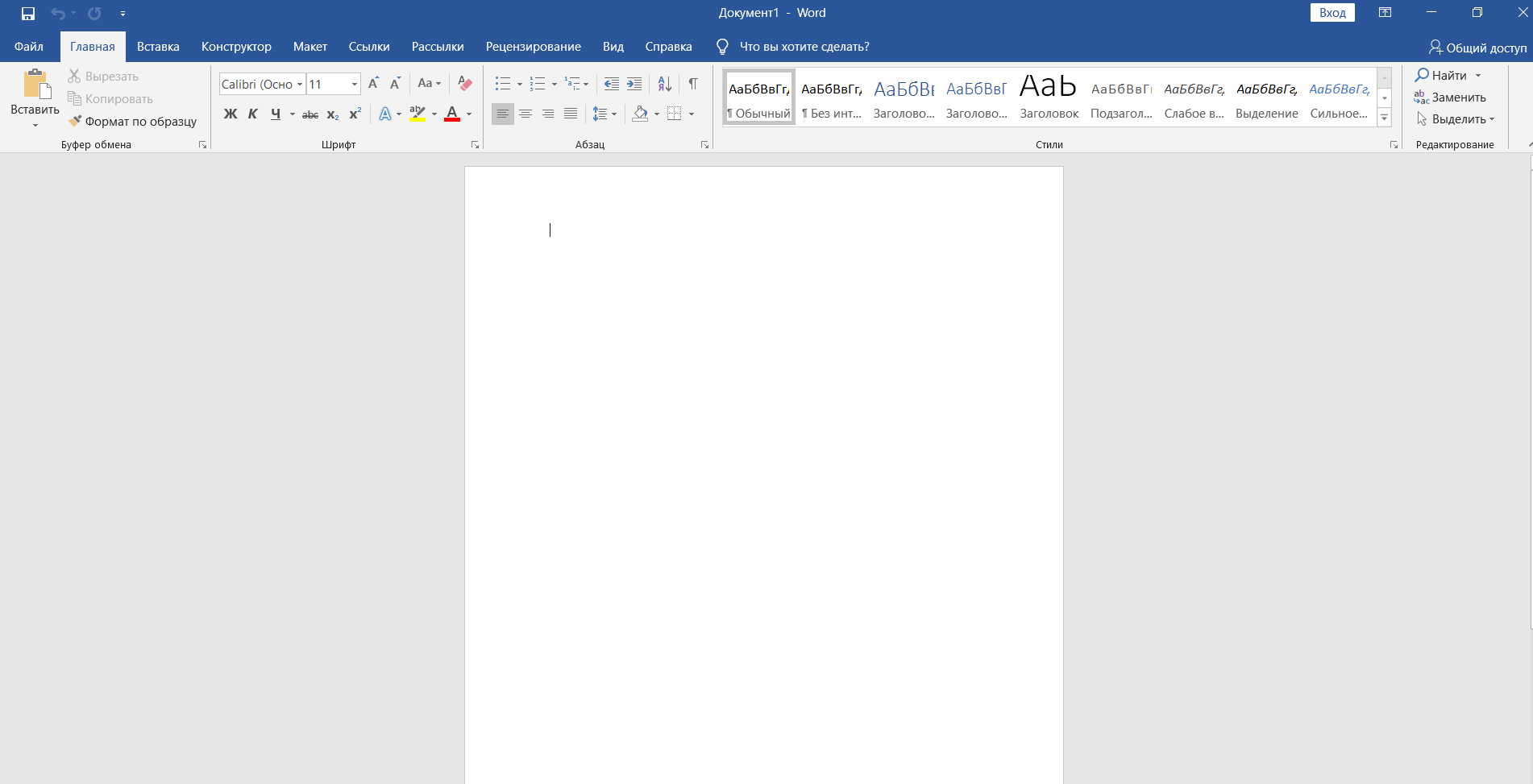The image size is (1533, 784).
Task: Click the Replace (Заменить) command
Action: 1450,97
